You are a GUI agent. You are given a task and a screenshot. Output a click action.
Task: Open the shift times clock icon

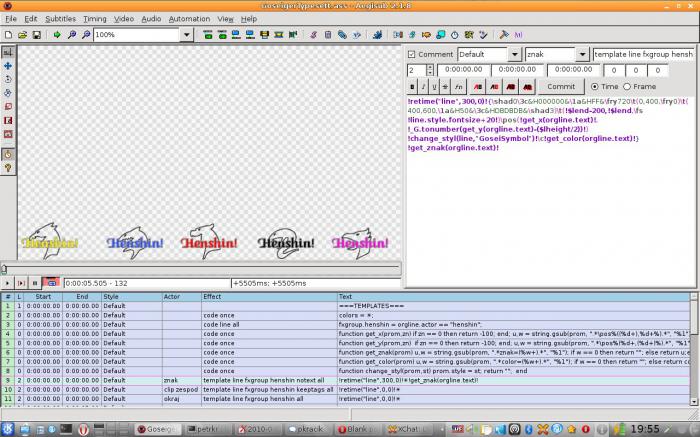(x=454, y=35)
